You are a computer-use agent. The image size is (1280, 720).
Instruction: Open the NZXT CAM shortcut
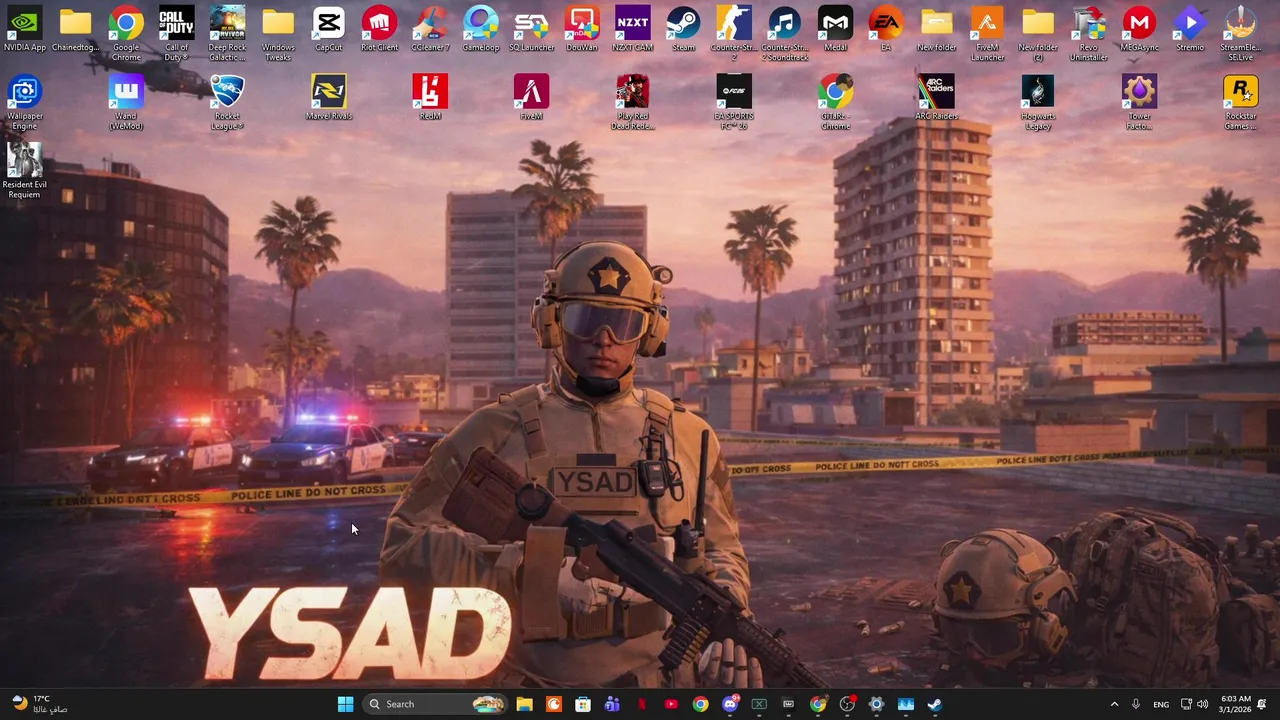633,29
